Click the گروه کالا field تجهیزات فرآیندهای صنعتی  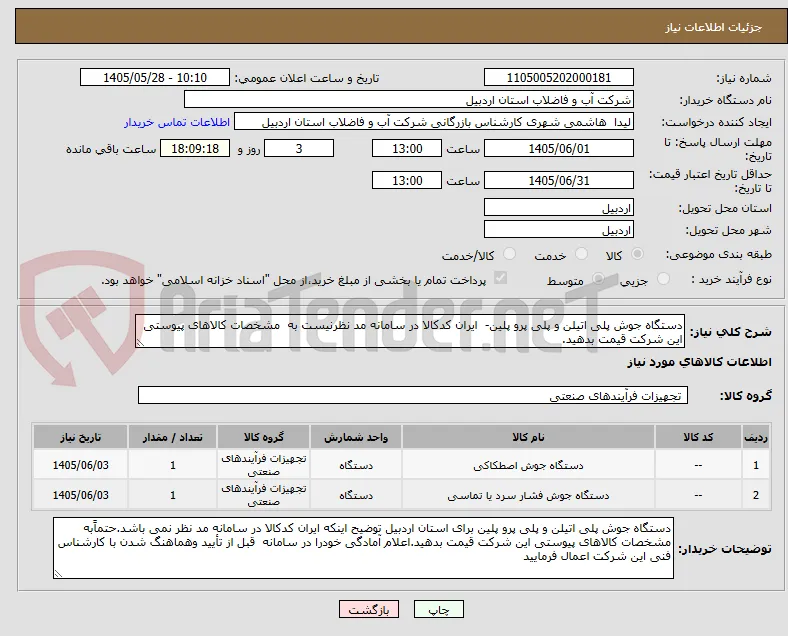pos(413,395)
